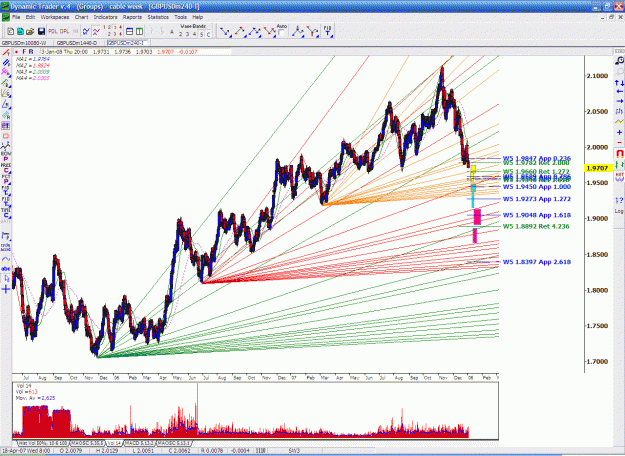The image size is (625, 456).
Task: Select Wave Bands option 5
Action: coord(201,34)
